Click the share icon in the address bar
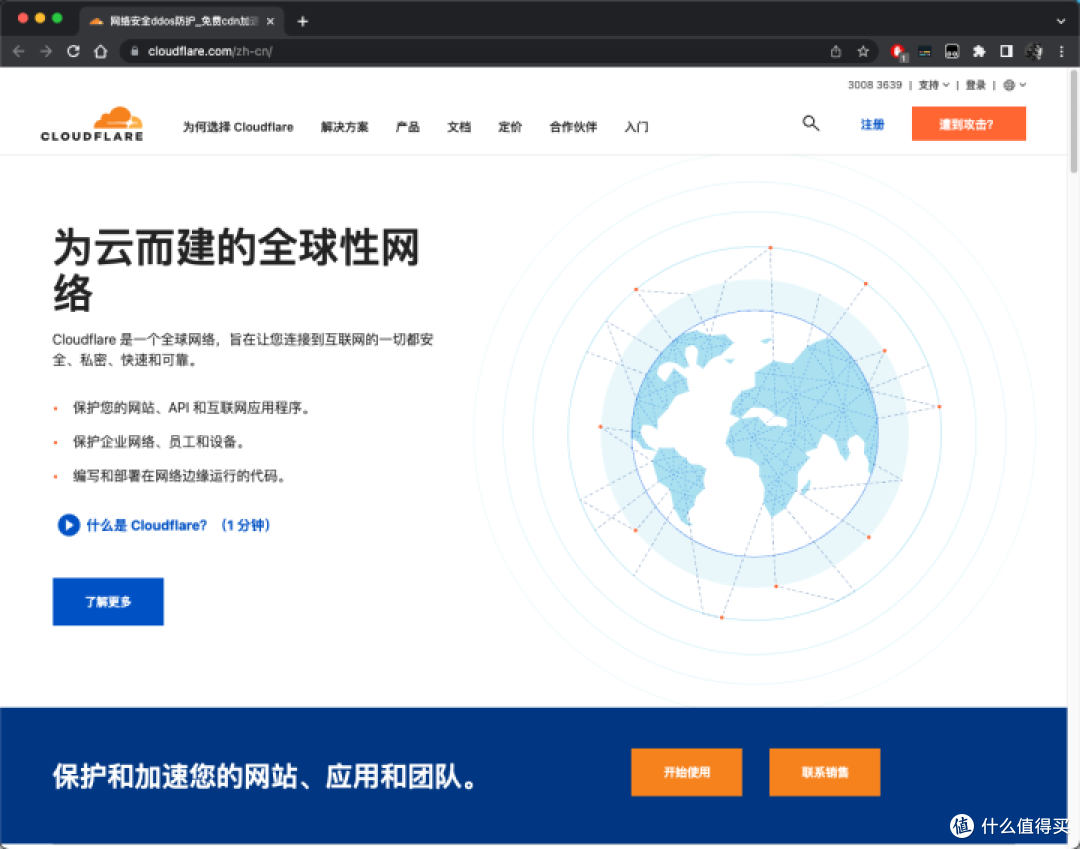This screenshot has width=1080, height=849. pos(836,51)
